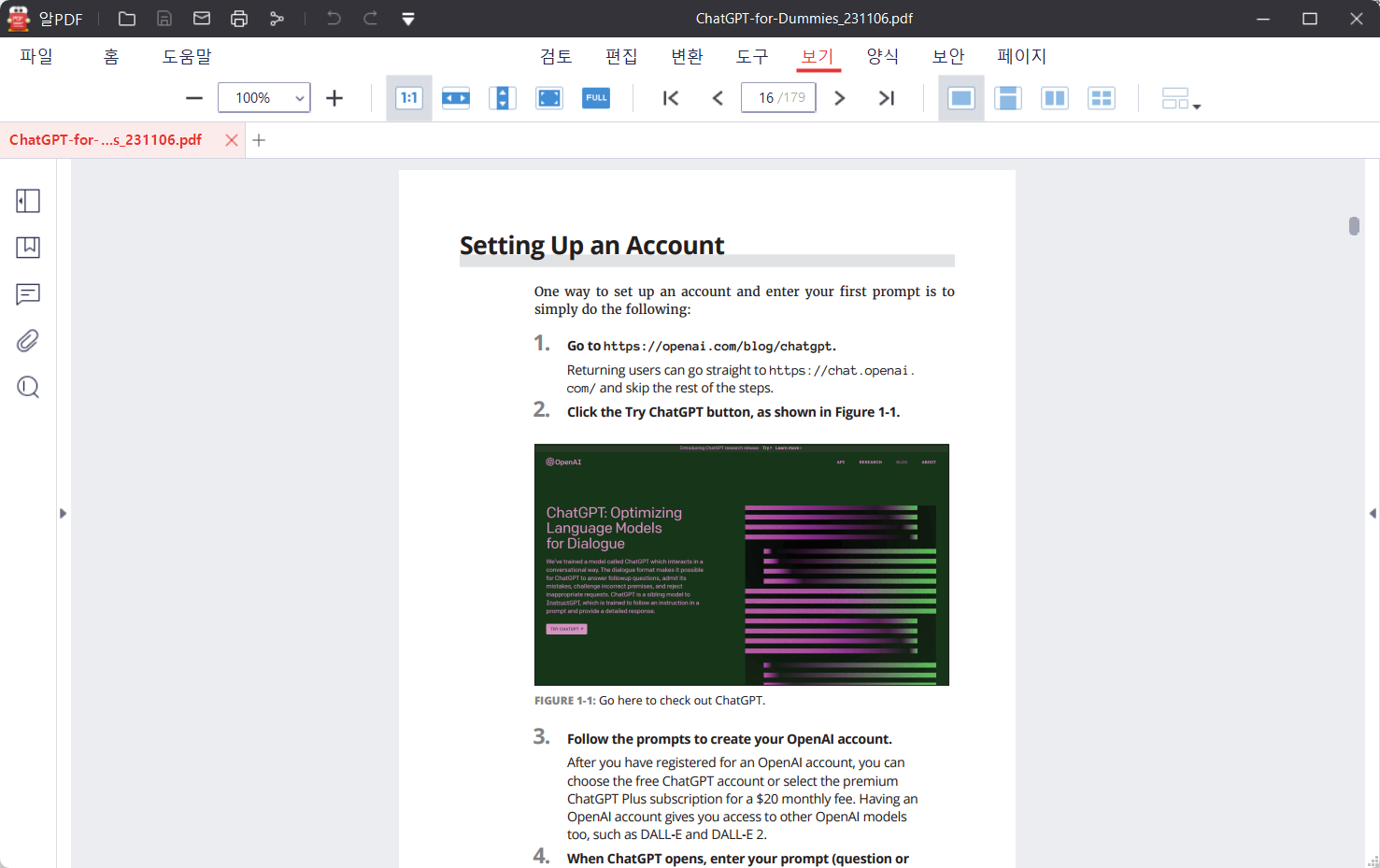Screen dimensions: 1380x868
Task: Open the comments side panel
Action: (x=28, y=294)
